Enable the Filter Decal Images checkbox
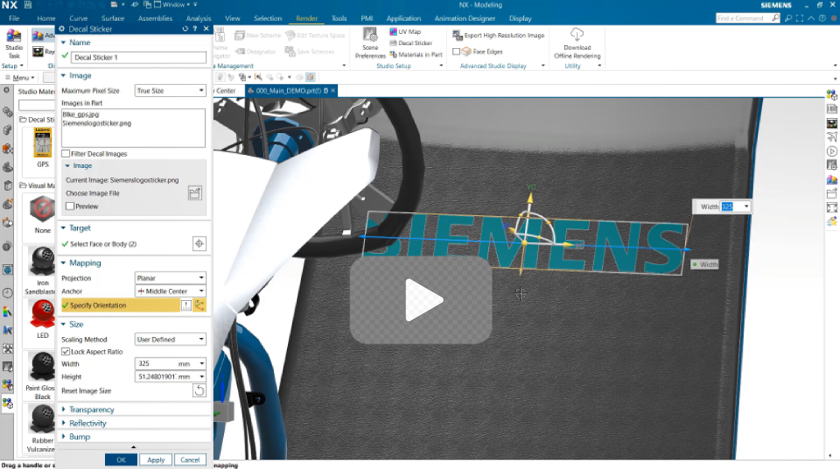Screen dimensions: 840x469 point(66,154)
